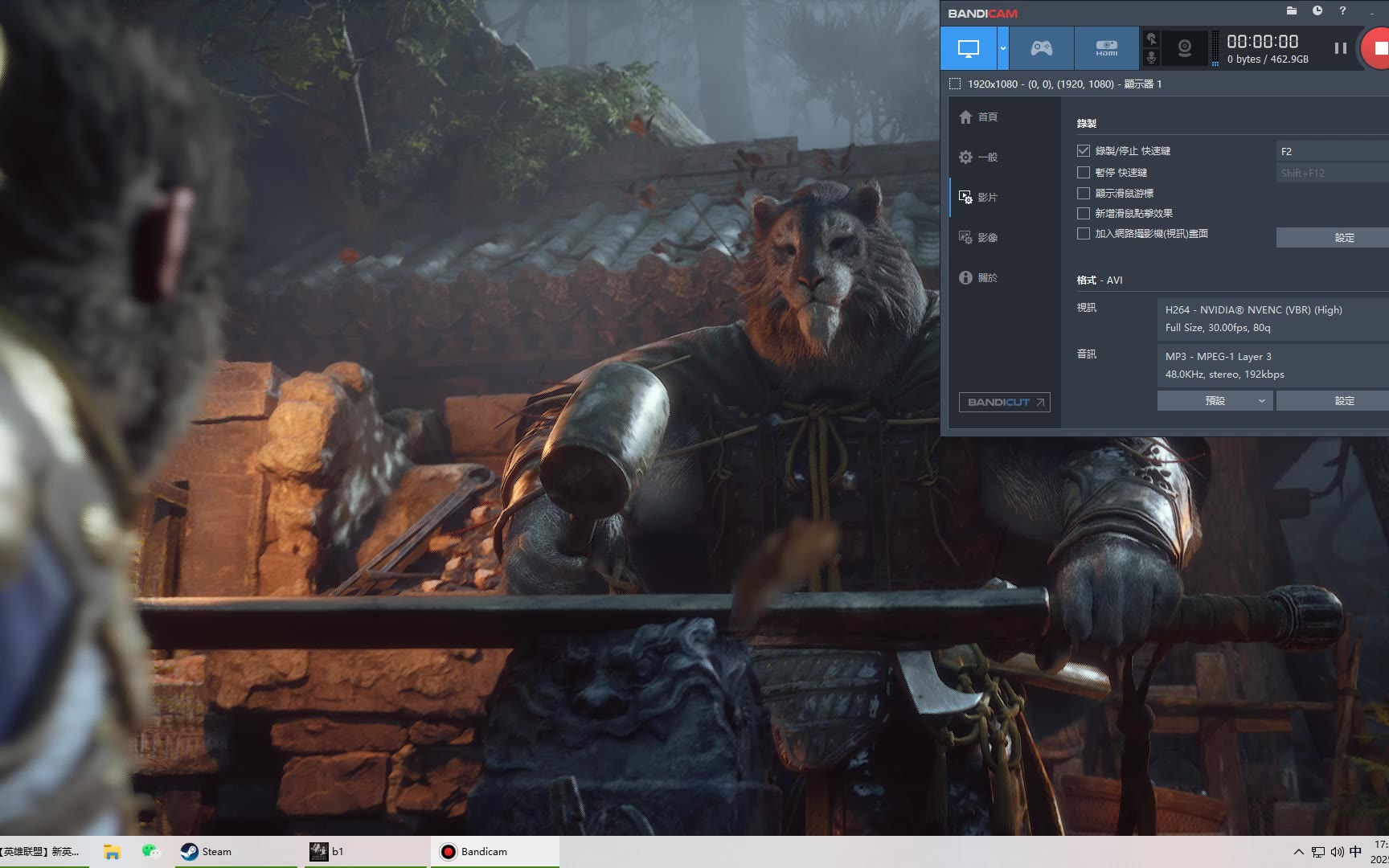Click the Shift+F12 pause hotkey field
This screenshot has height=868, width=1389.
tap(1332, 173)
